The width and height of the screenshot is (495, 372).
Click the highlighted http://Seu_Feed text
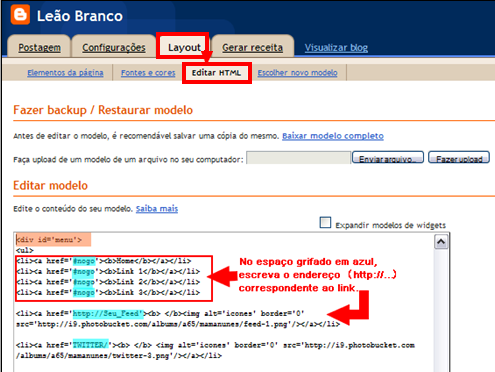click(x=108, y=314)
